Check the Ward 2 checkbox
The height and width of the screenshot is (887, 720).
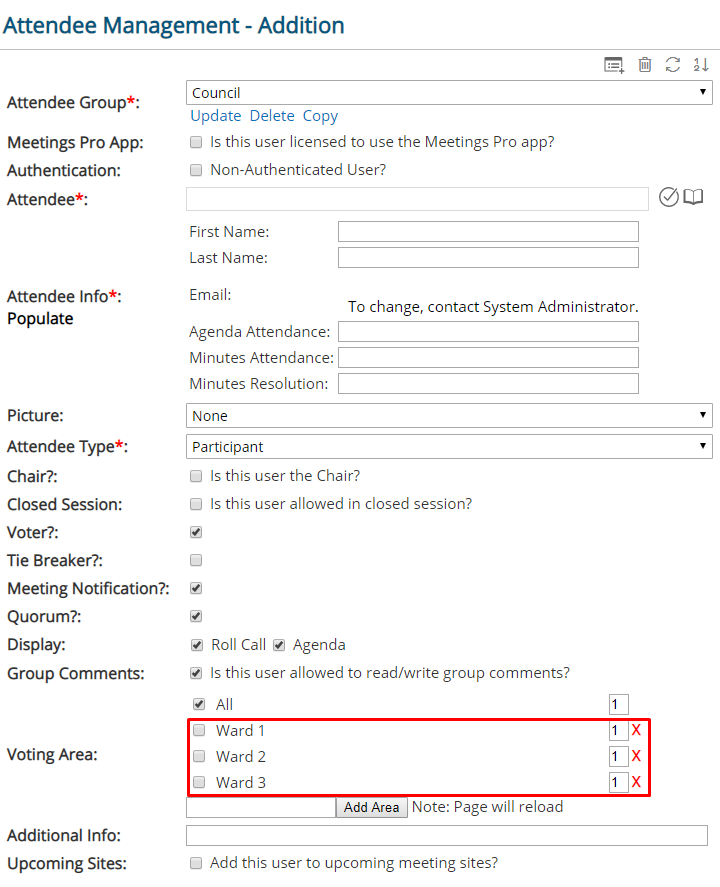(x=199, y=756)
